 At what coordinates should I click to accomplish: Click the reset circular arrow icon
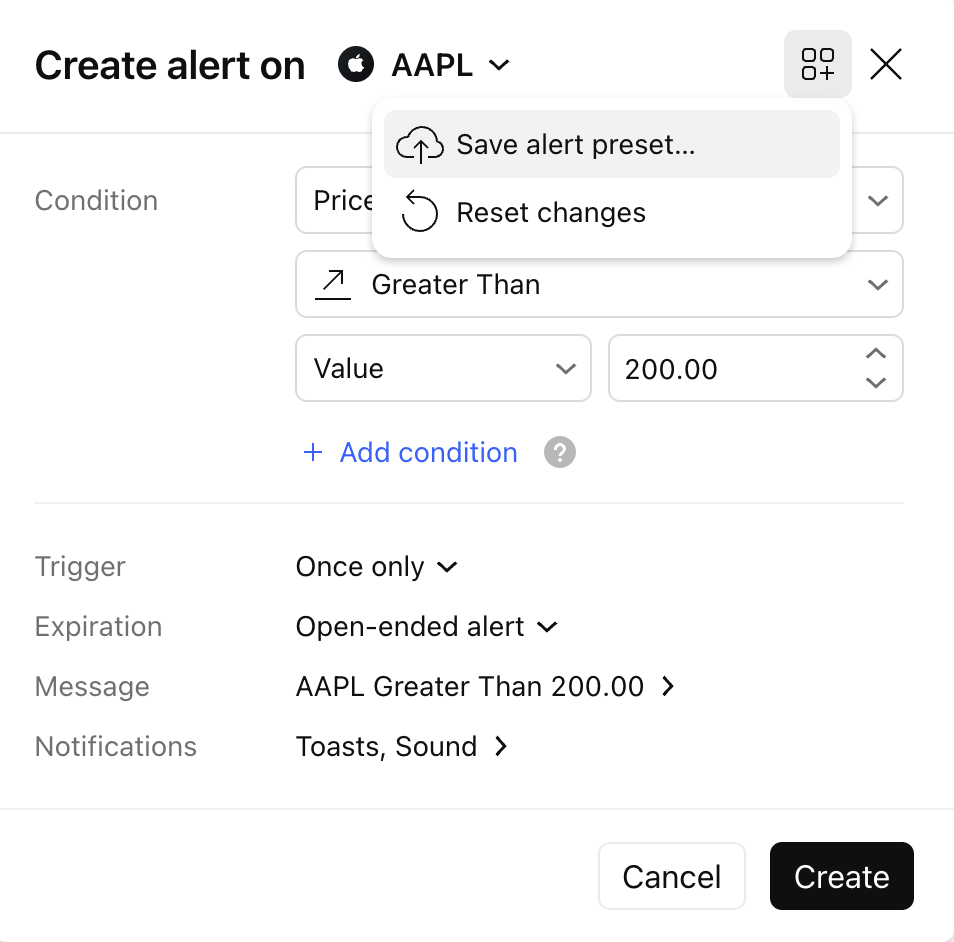click(419, 213)
